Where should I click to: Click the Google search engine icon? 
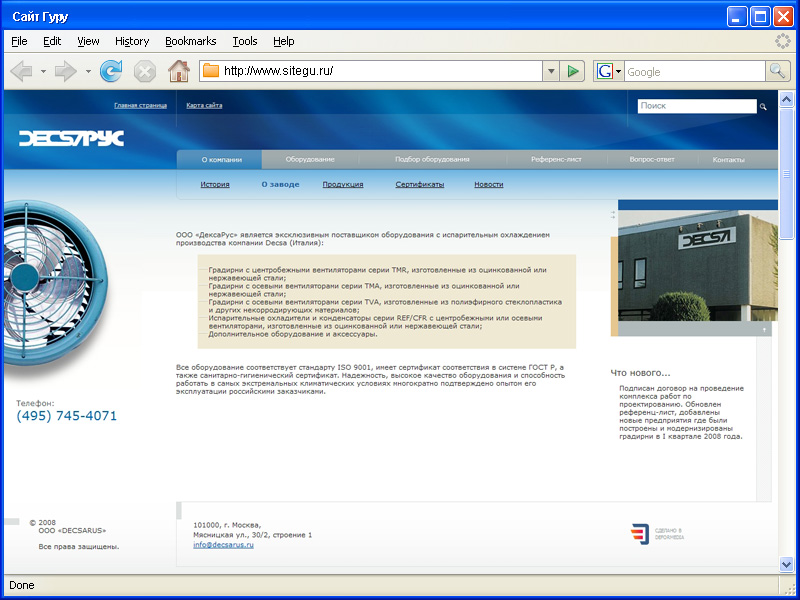click(x=605, y=71)
